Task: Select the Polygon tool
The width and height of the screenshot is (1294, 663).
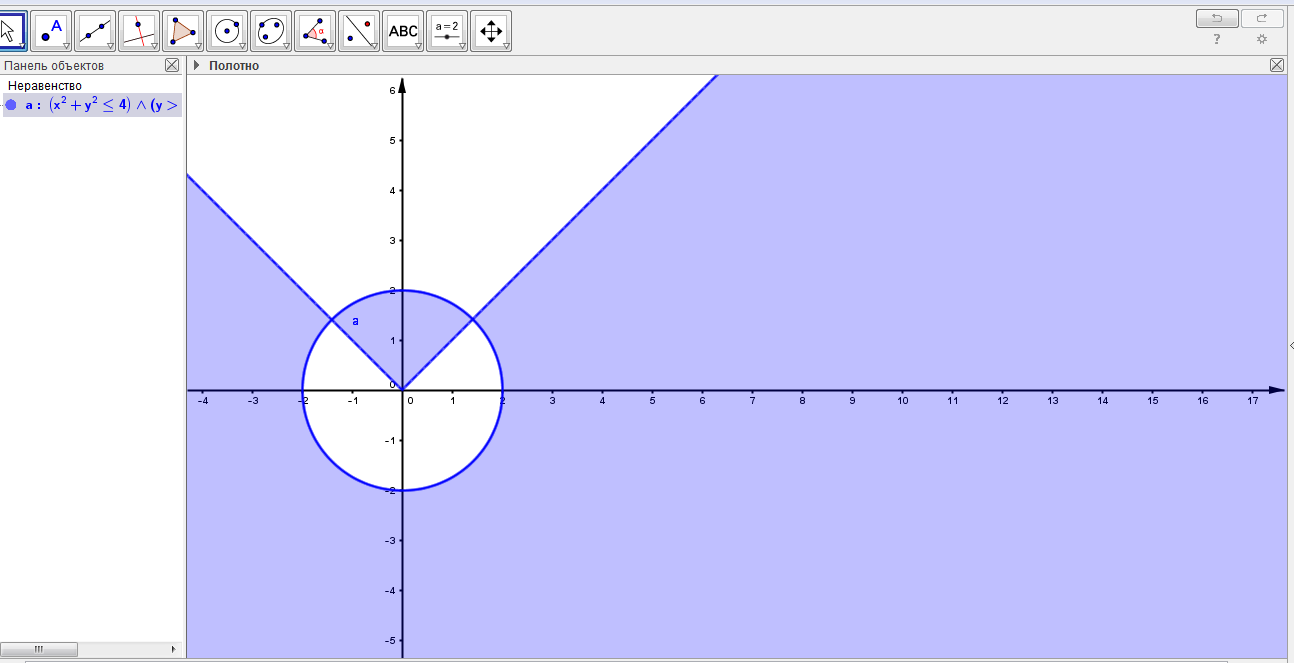Action: click(x=184, y=31)
